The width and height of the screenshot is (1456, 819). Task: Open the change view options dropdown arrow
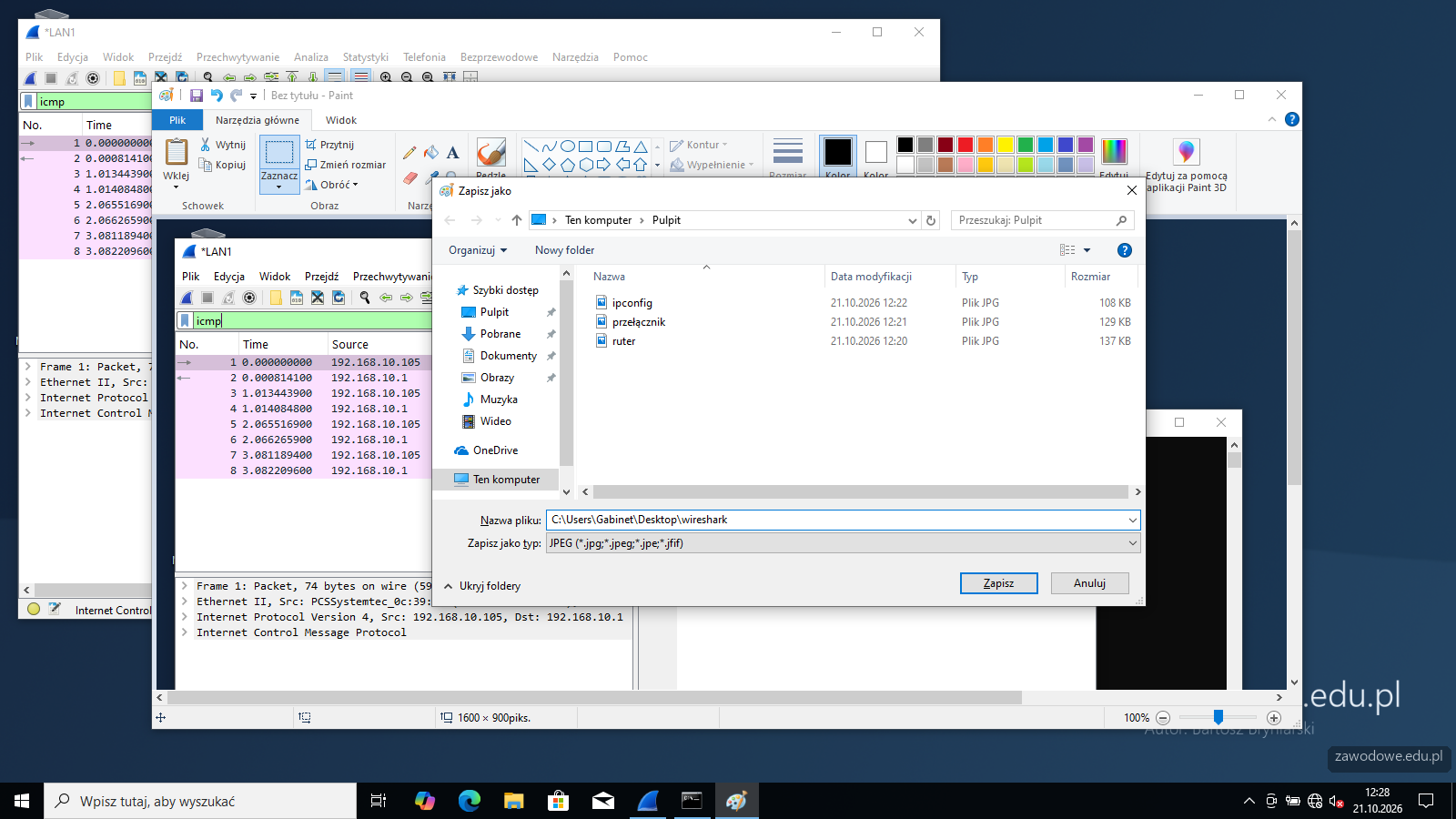point(1087,250)
